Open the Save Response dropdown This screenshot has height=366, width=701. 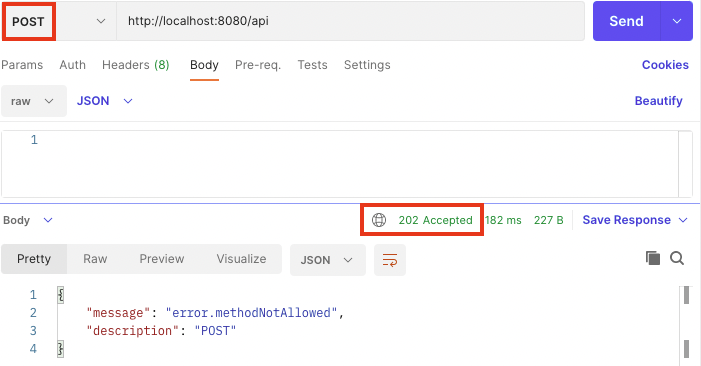(635, 220)
